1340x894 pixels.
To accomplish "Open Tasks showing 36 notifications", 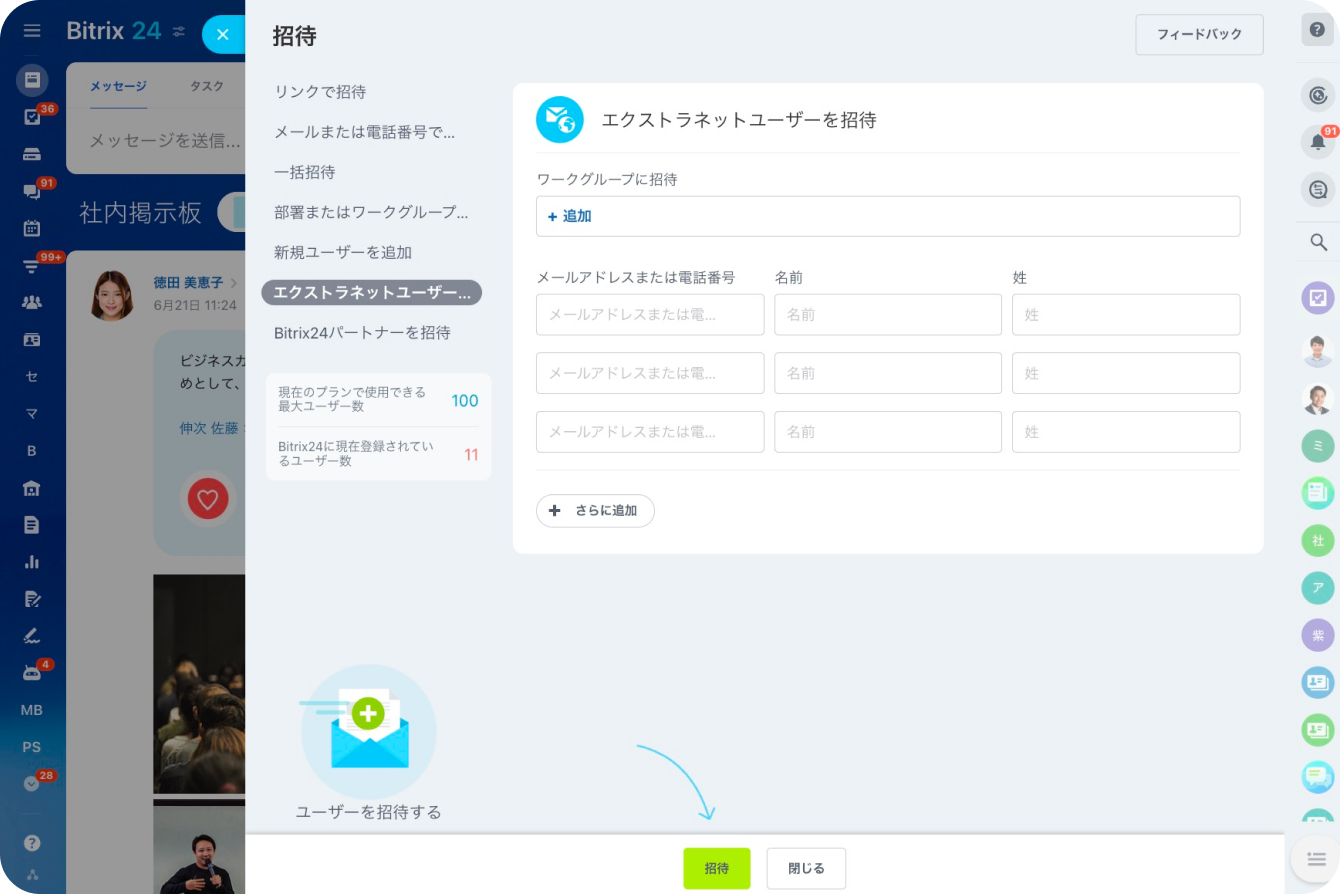I will pos(32,115).
